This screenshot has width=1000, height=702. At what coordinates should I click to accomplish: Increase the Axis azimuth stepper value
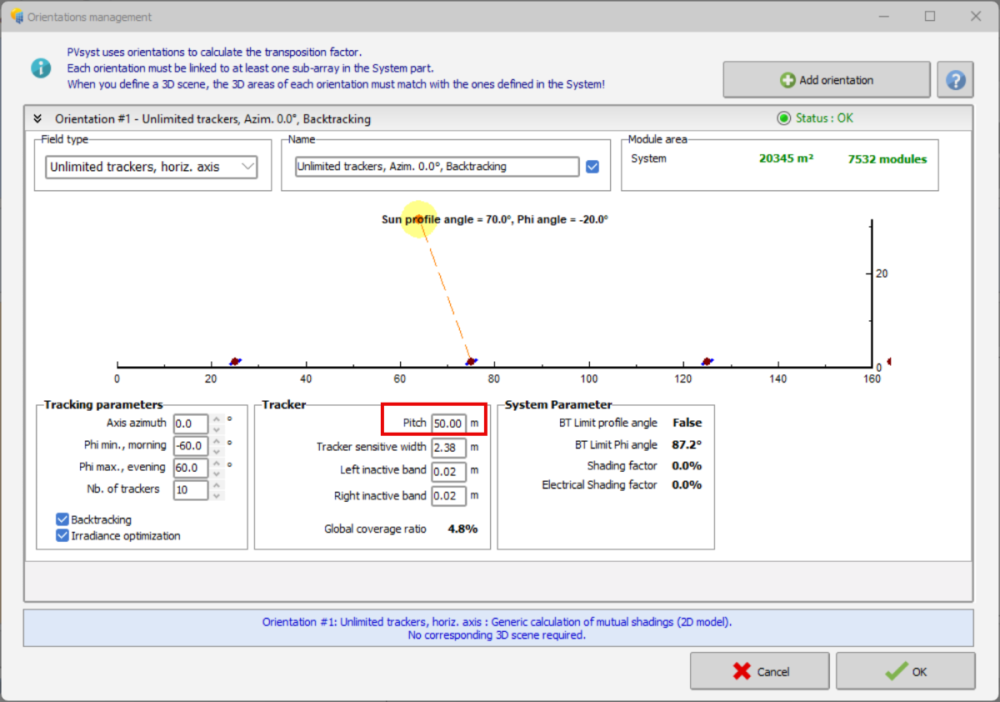(x=217, y=419)
